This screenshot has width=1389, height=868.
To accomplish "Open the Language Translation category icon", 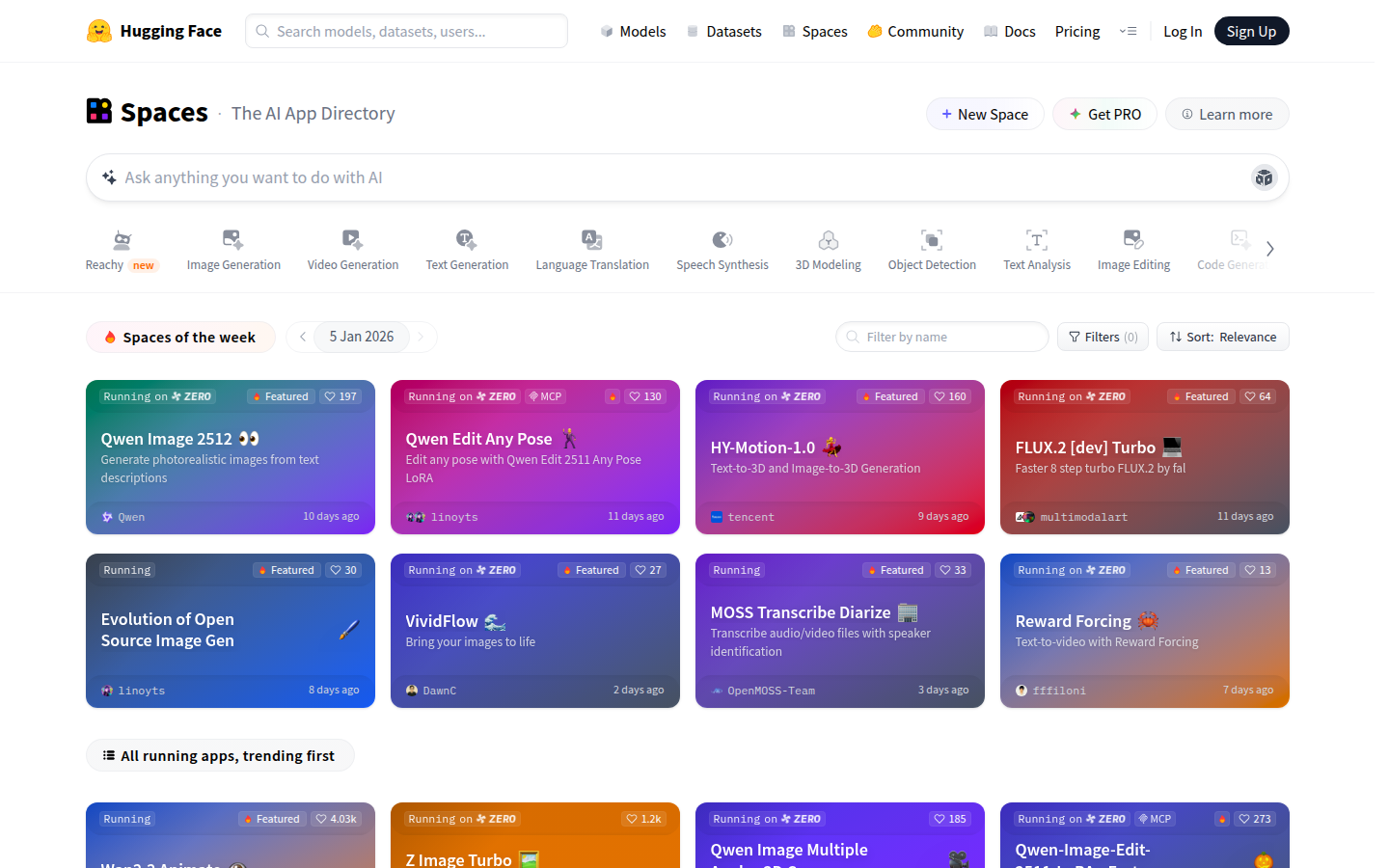I will coord(591,239).
